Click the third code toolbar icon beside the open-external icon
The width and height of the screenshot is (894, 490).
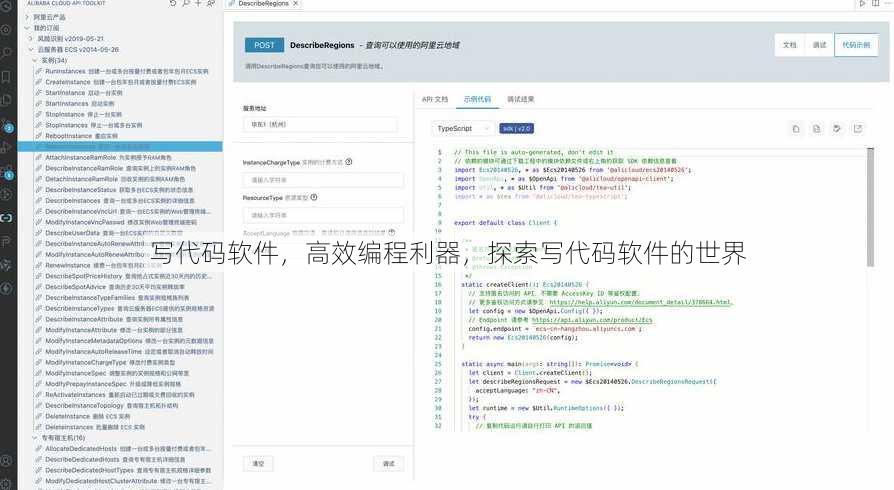[837, 129]
